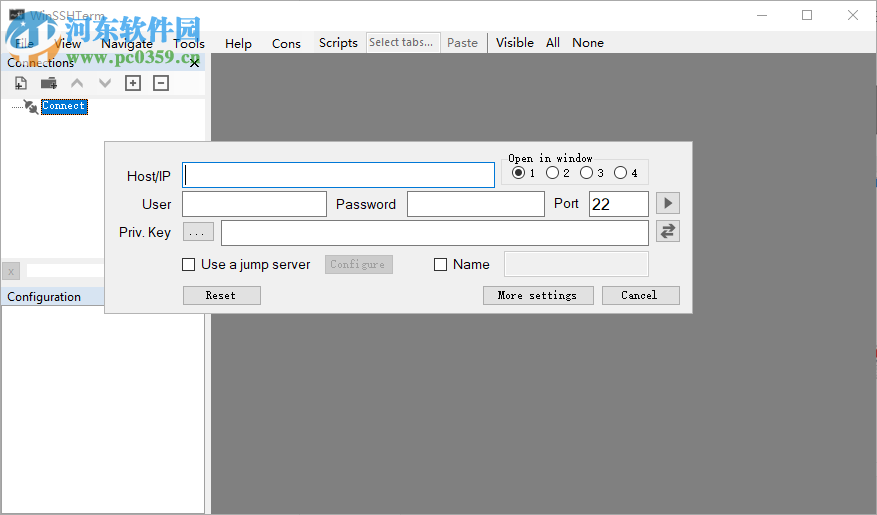Move item down with the down arrow icon
The height and width of the screenshot is (515, 877).
coord(105,83)
